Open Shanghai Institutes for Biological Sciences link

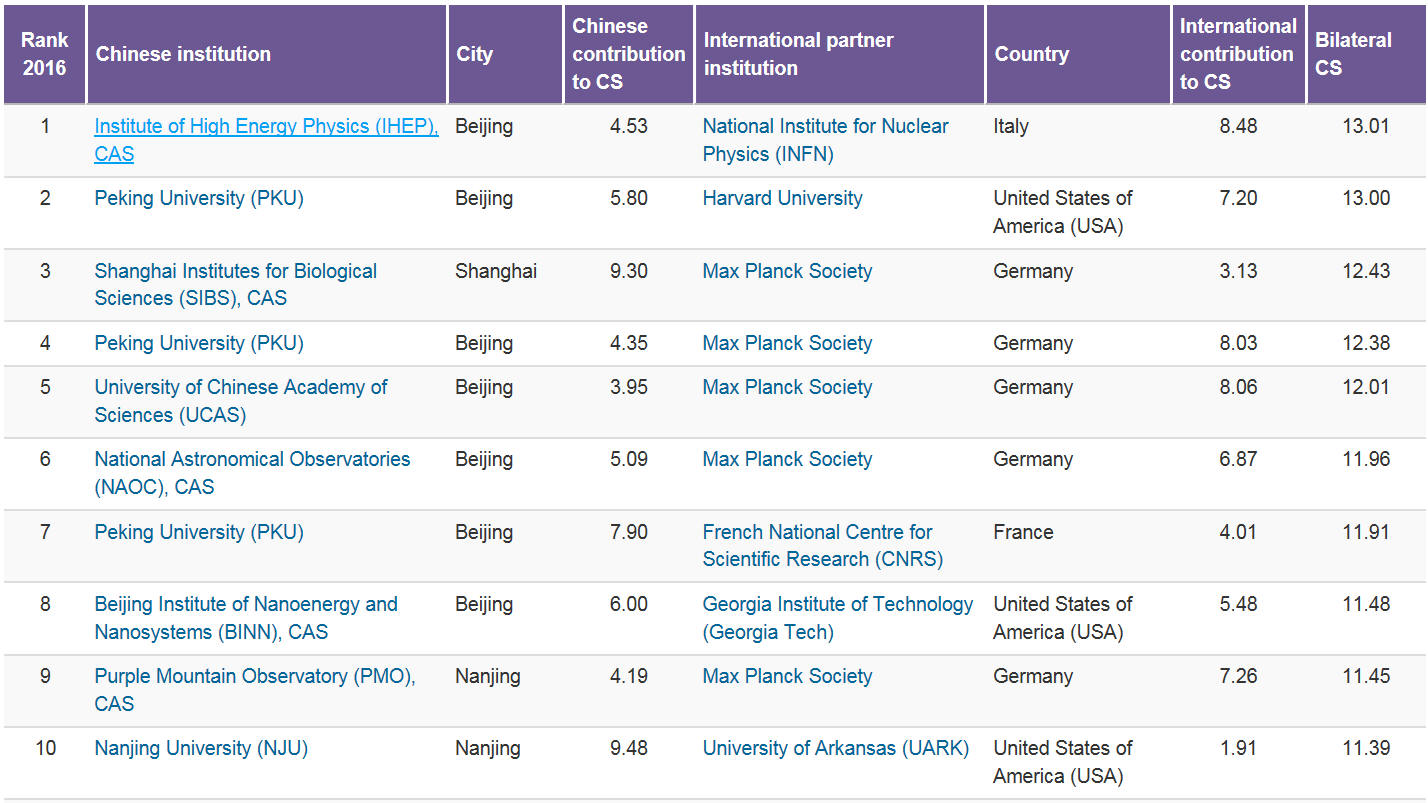[x=235, y=271]
